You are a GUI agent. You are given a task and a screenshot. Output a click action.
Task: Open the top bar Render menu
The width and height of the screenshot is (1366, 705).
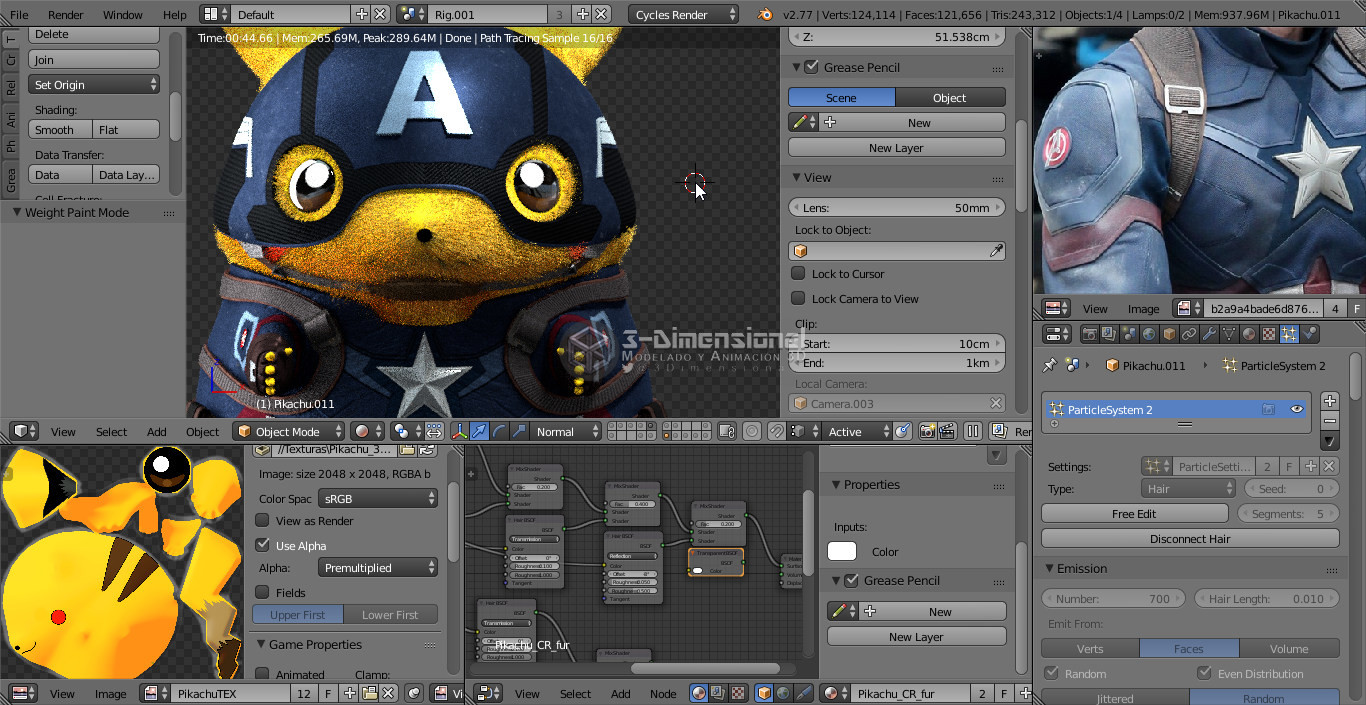pos(66,15)
